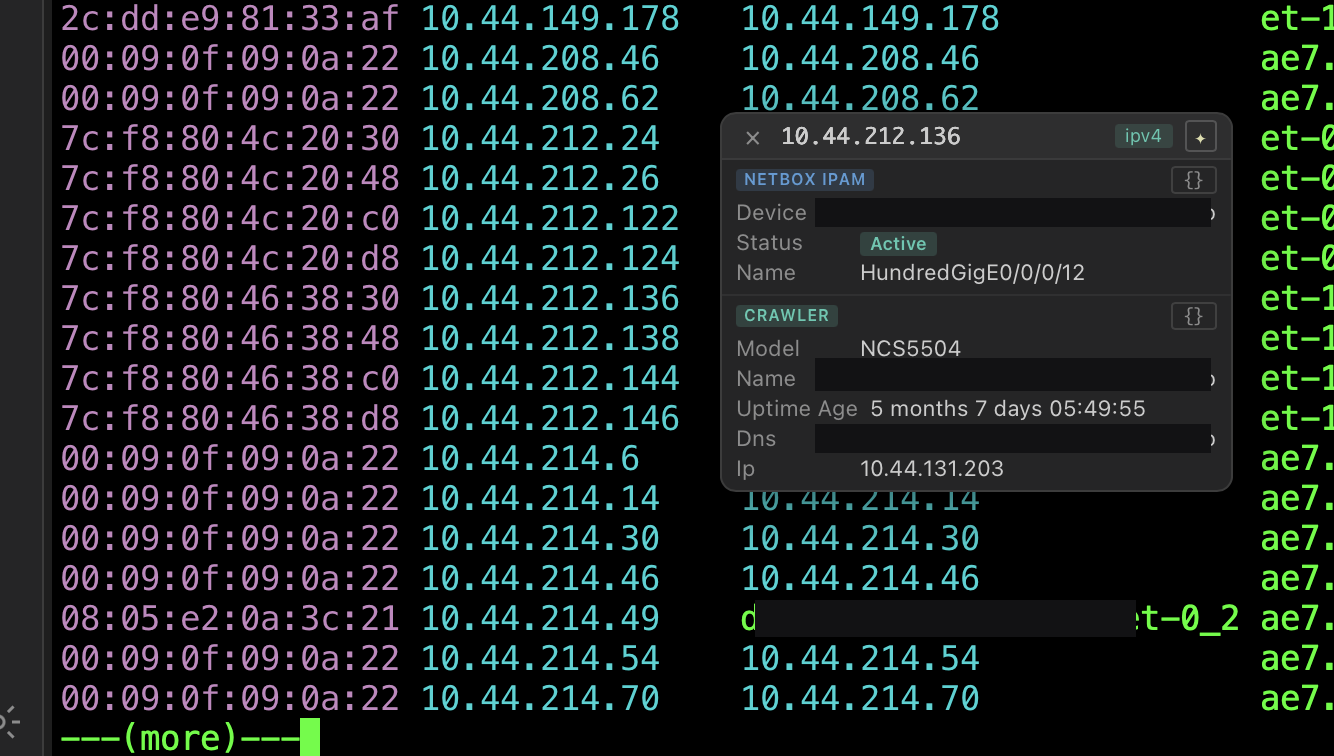Click the interface name HundredGigE0/0/0/12
The image size is (1334, 756).
[972, 272]
